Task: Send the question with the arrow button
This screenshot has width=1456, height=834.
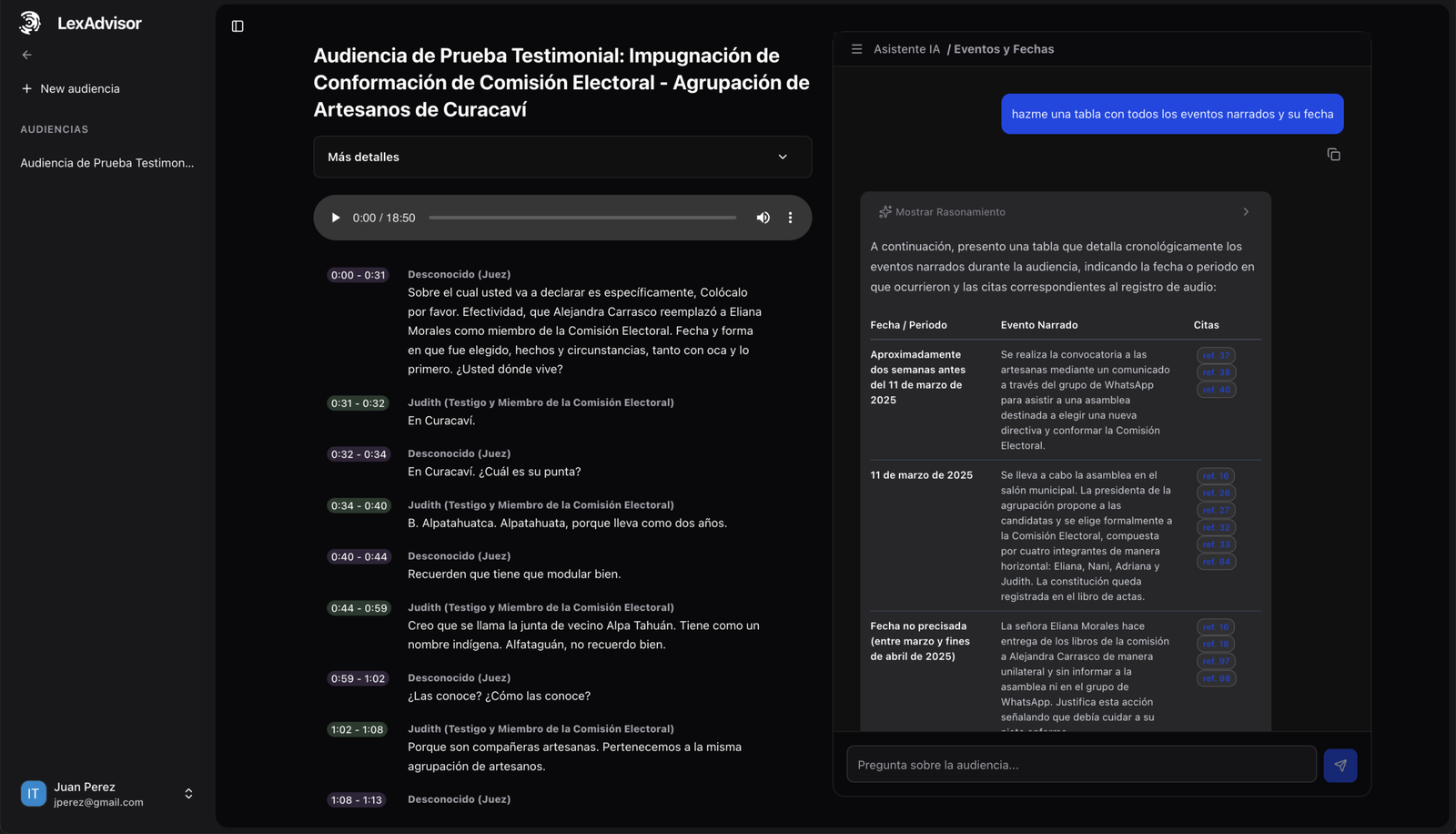Action: (1340, 766)
